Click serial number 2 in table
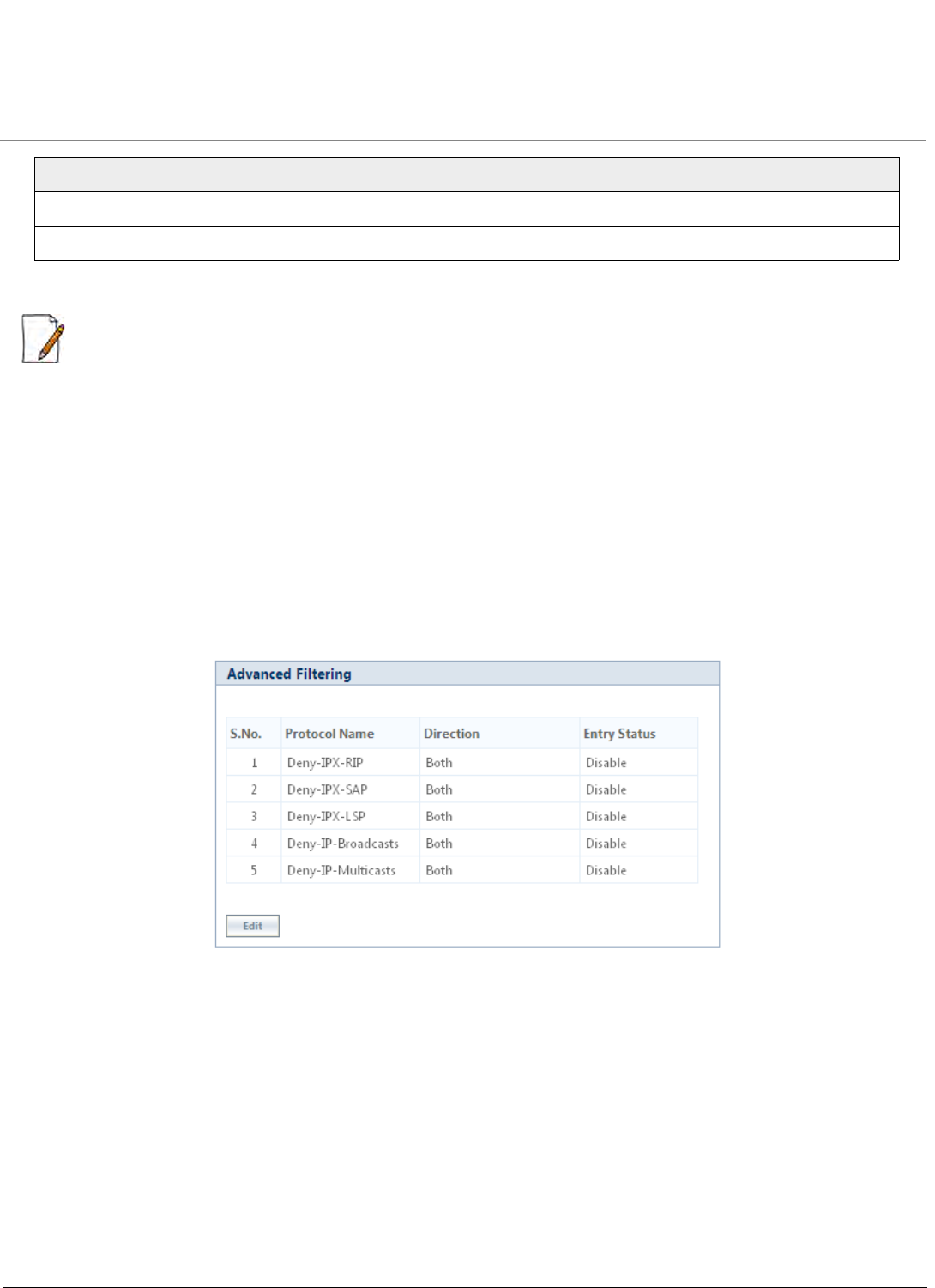 coord(254,789)
